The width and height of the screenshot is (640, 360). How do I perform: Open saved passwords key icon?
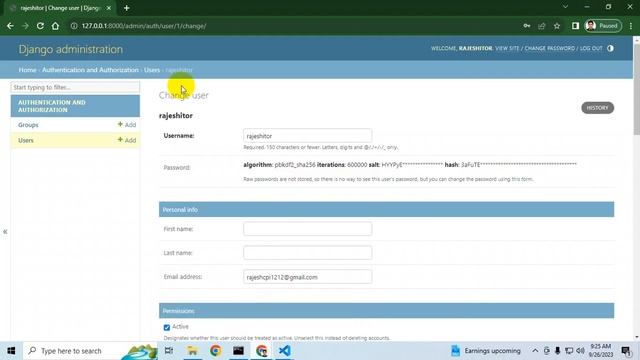pyautogui.click(x=527, y=26)
